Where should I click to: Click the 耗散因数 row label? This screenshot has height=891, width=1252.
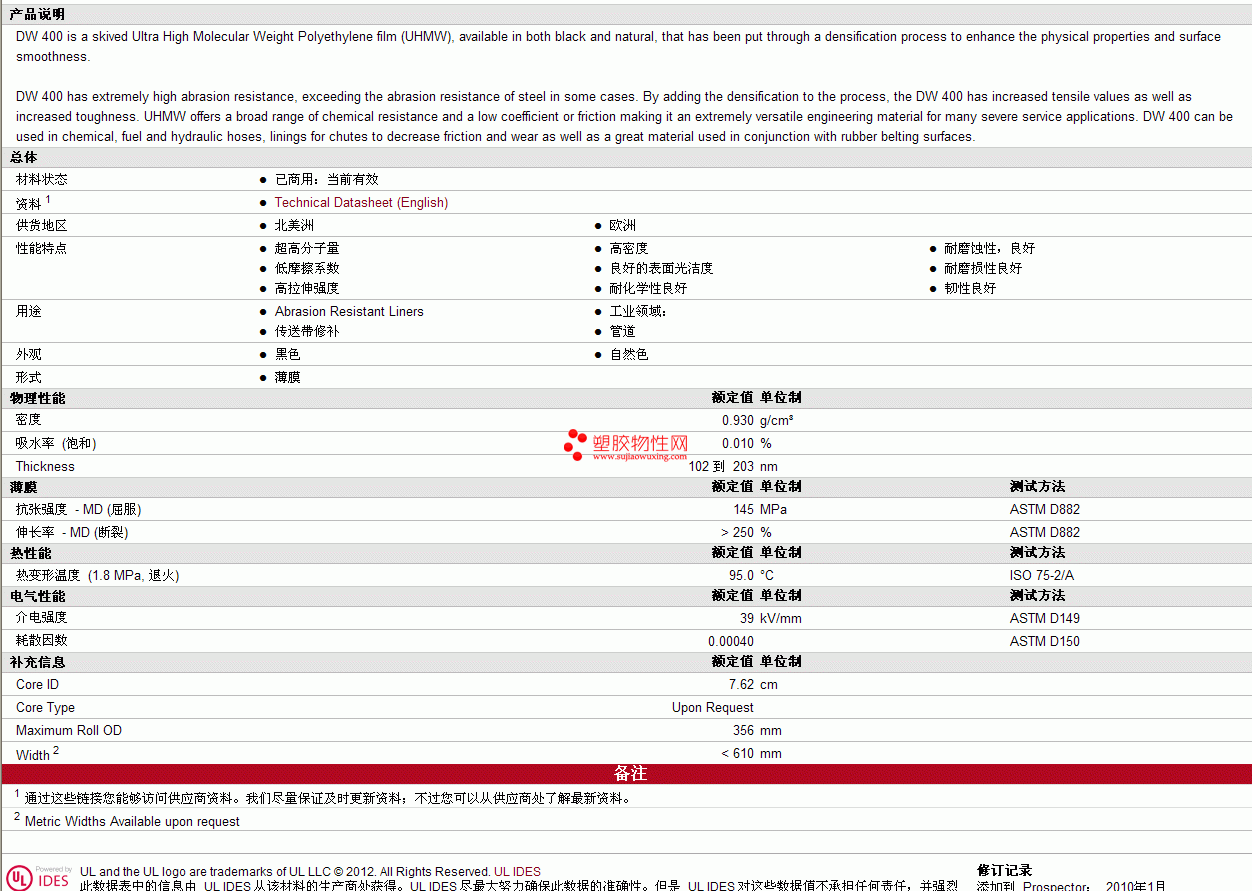click(x=42, y=641)
